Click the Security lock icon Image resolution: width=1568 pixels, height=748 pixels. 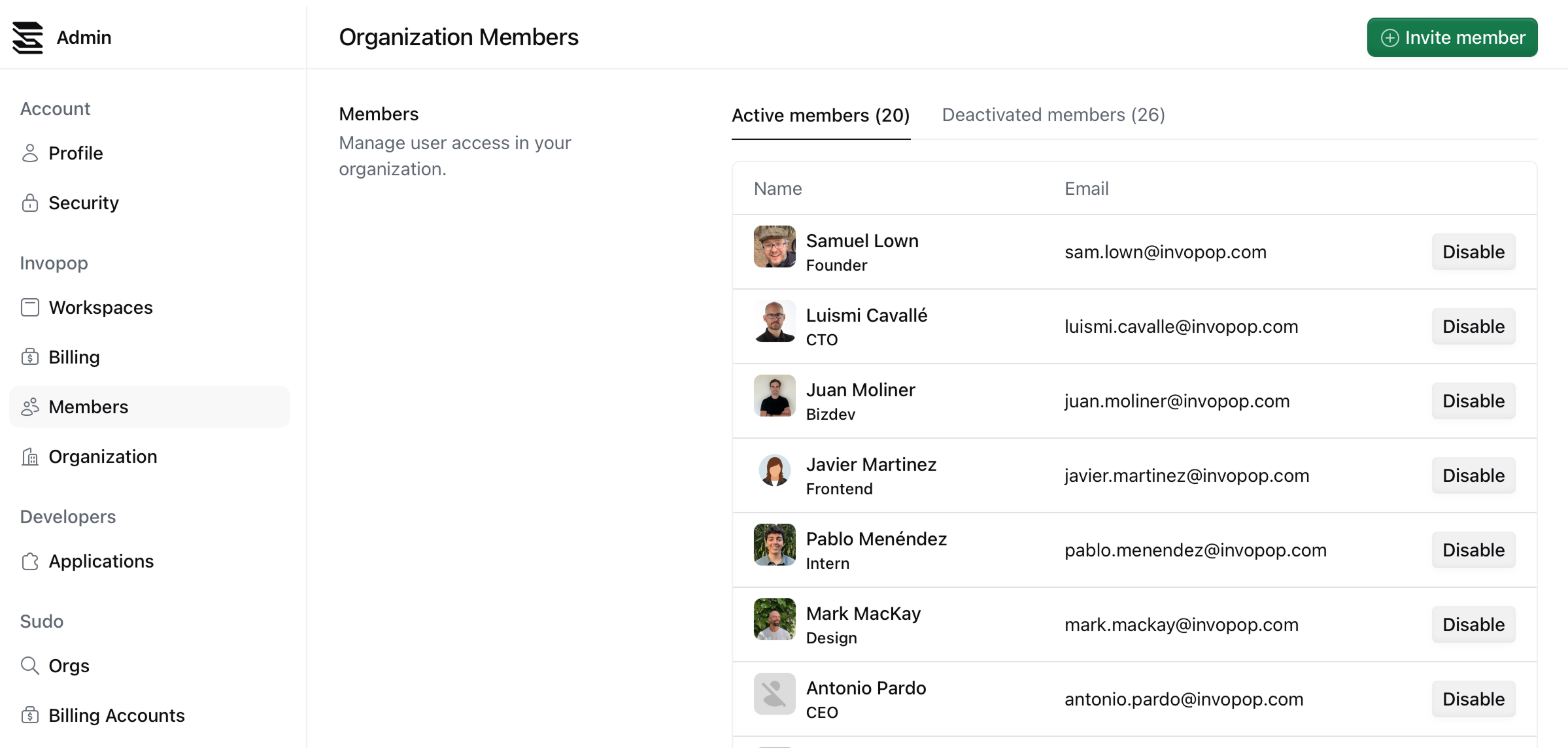(x=30, y=203)
